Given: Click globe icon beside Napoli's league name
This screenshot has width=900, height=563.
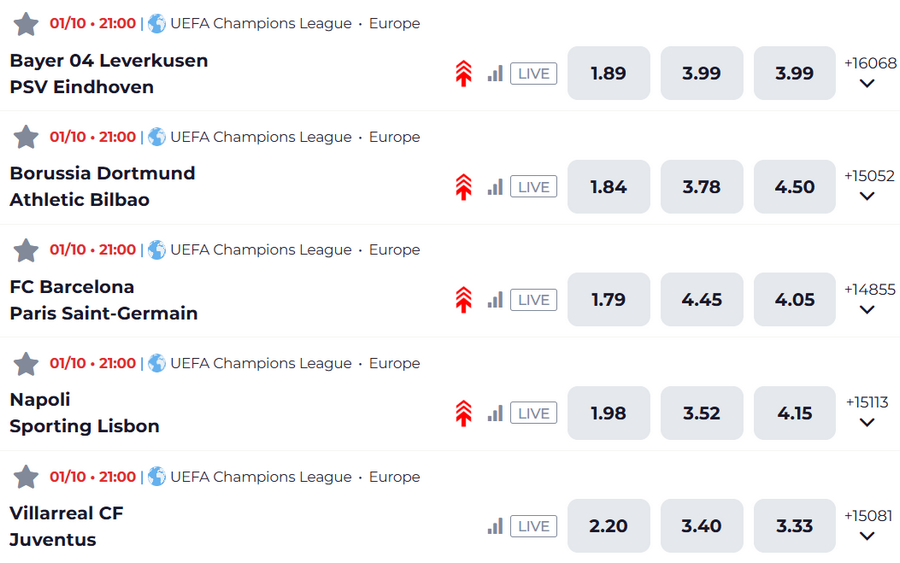Looking at the screenshot, I should click(157, 363).
